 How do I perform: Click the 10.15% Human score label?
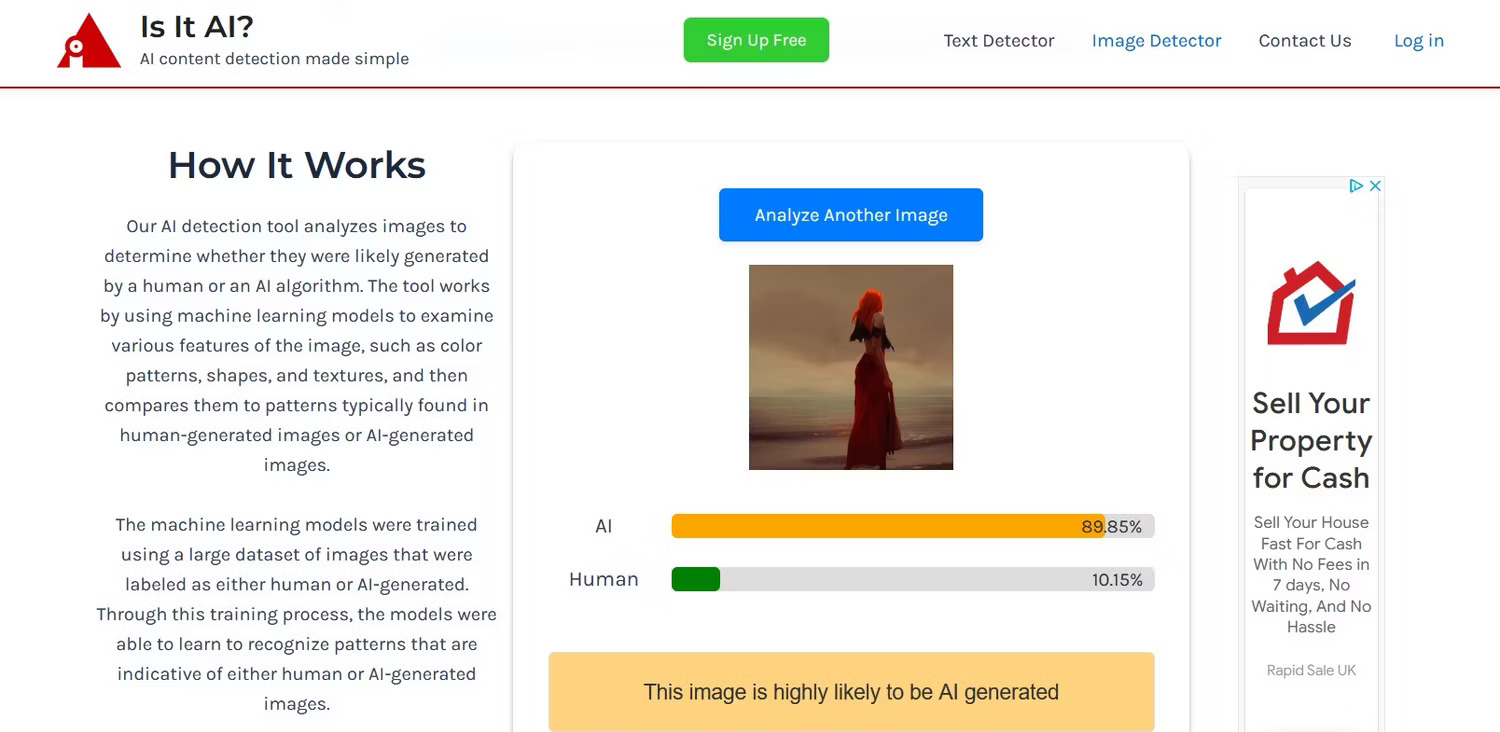[1117, 580]
